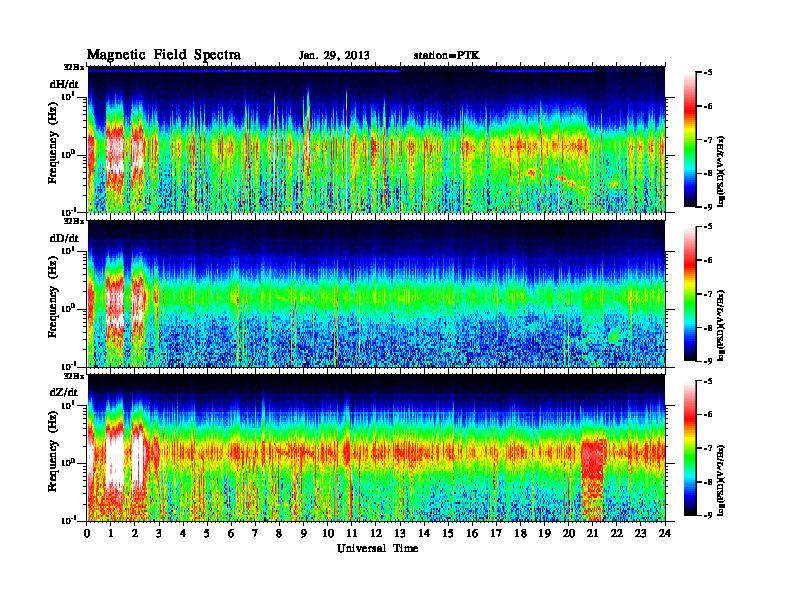Click hour 0 on the Universal Time axis

[87, 533]
